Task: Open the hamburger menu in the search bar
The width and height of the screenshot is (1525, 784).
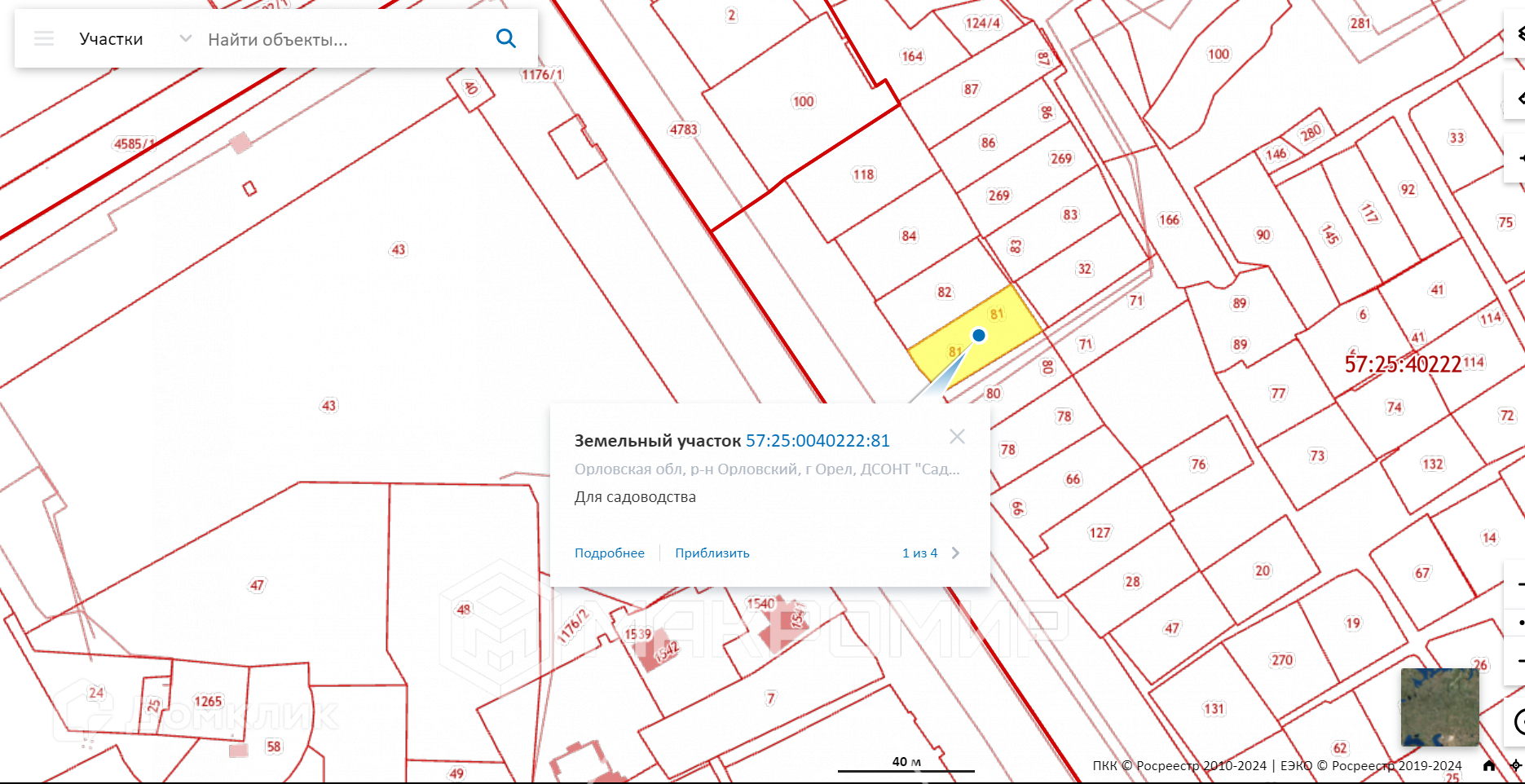Action: [x=44, y=38]
